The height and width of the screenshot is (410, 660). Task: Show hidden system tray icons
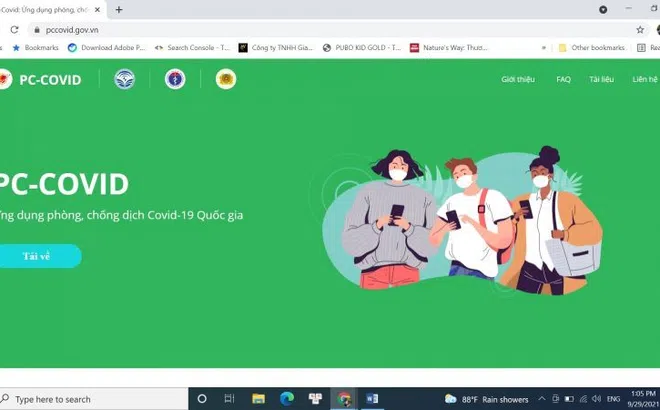[542, 399]
